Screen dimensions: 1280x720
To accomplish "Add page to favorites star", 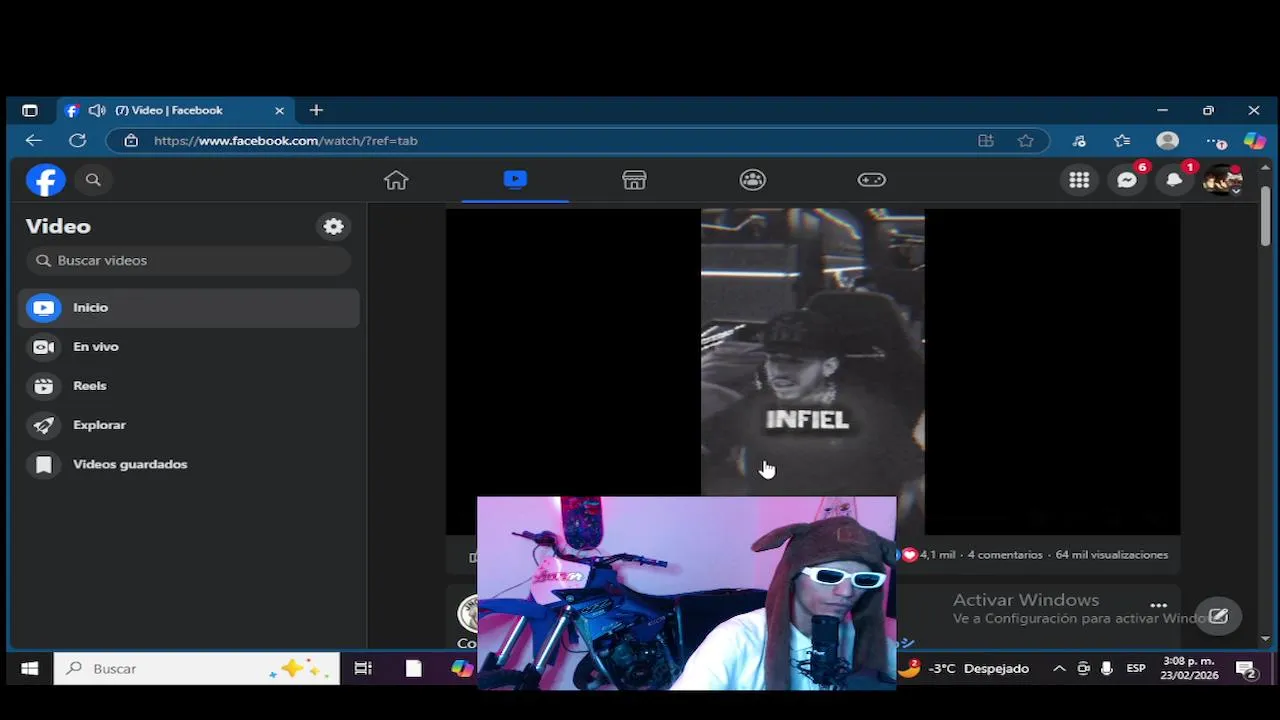I will [1025, 141].
